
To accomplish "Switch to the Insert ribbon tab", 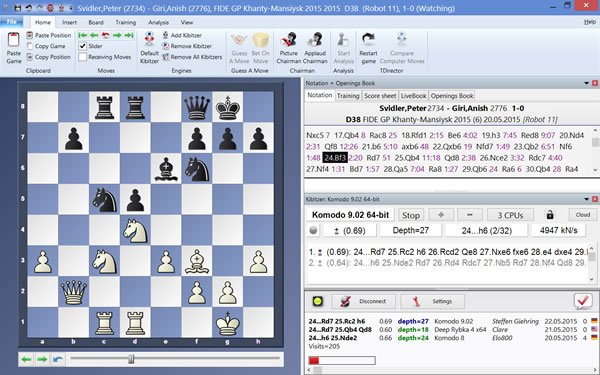I will pyautogui.click(x=69, y=22).
